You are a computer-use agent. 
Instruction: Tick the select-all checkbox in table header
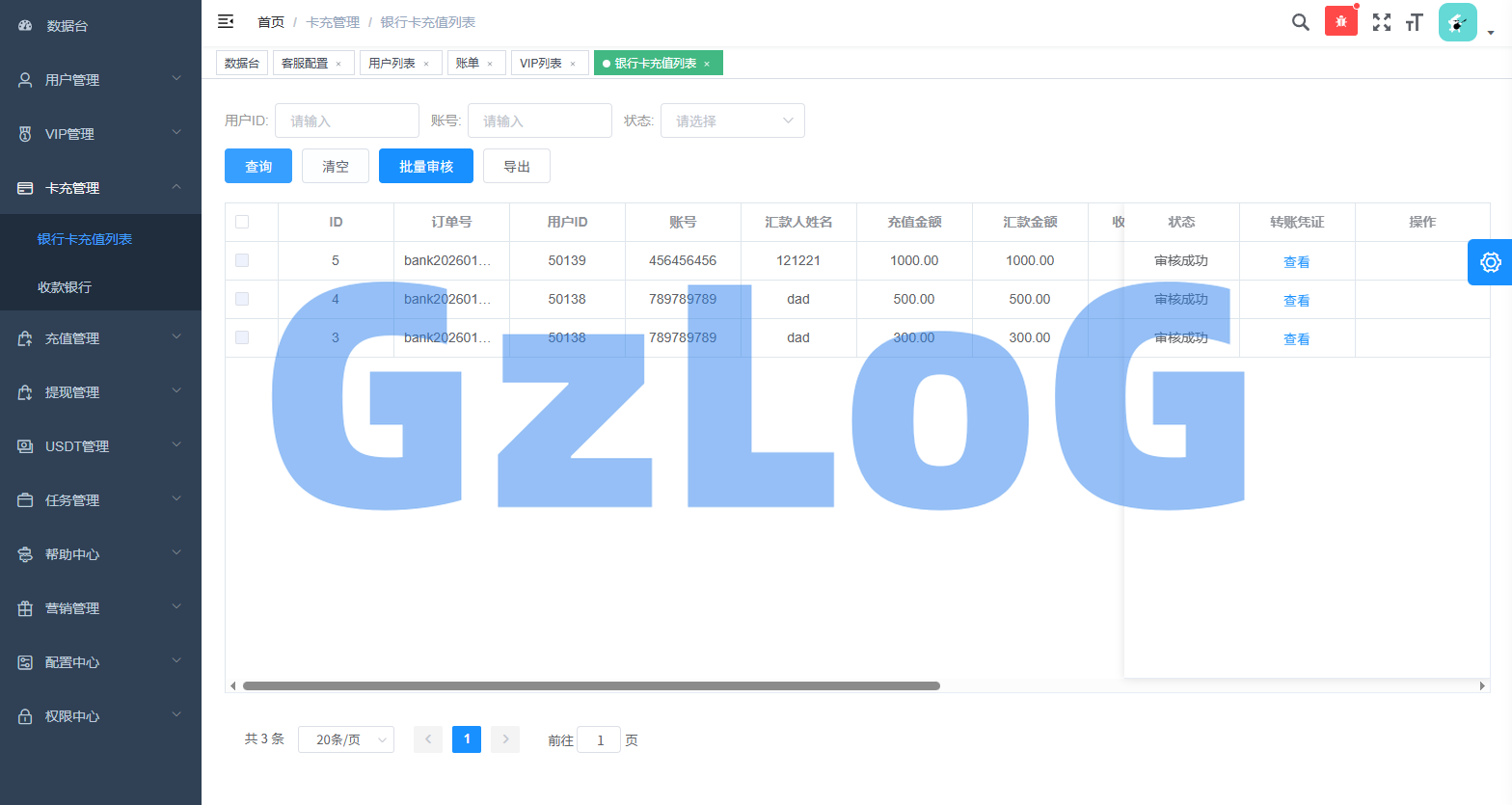[x=242, y=222]
